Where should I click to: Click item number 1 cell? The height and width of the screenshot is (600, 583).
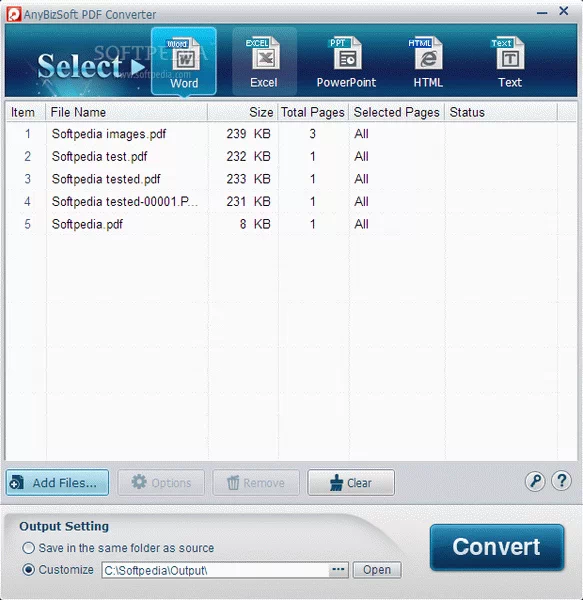tap(28, 134)
